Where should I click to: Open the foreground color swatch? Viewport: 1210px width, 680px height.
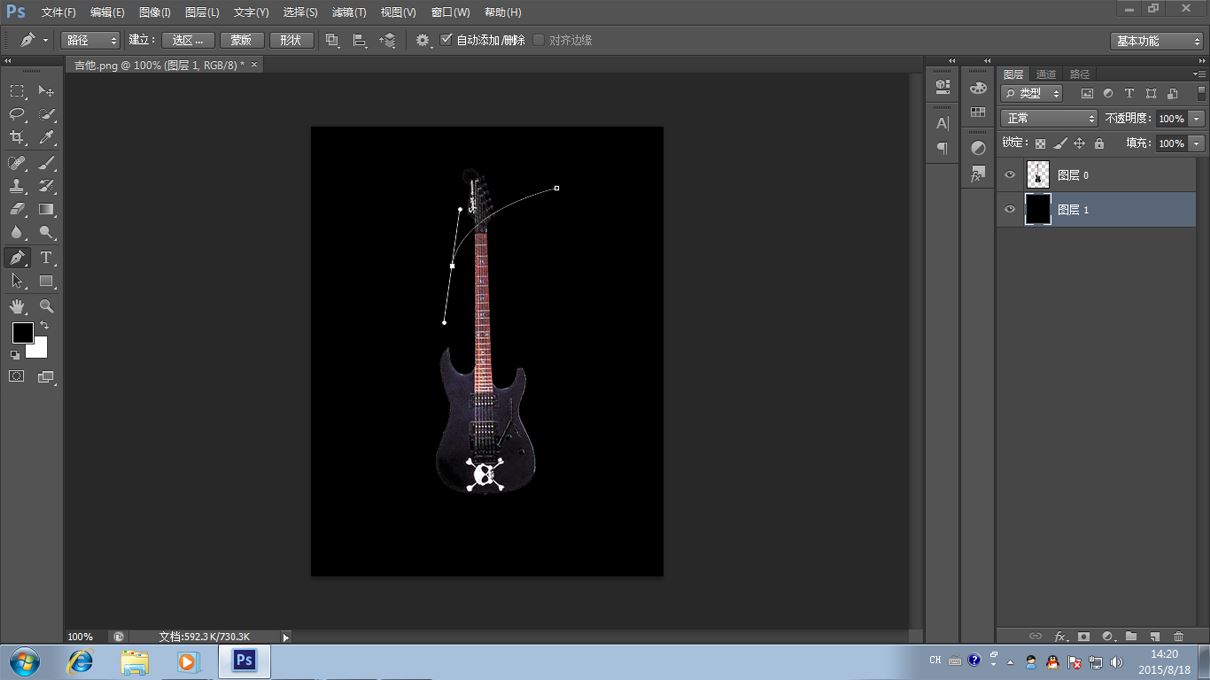point(22,333)
